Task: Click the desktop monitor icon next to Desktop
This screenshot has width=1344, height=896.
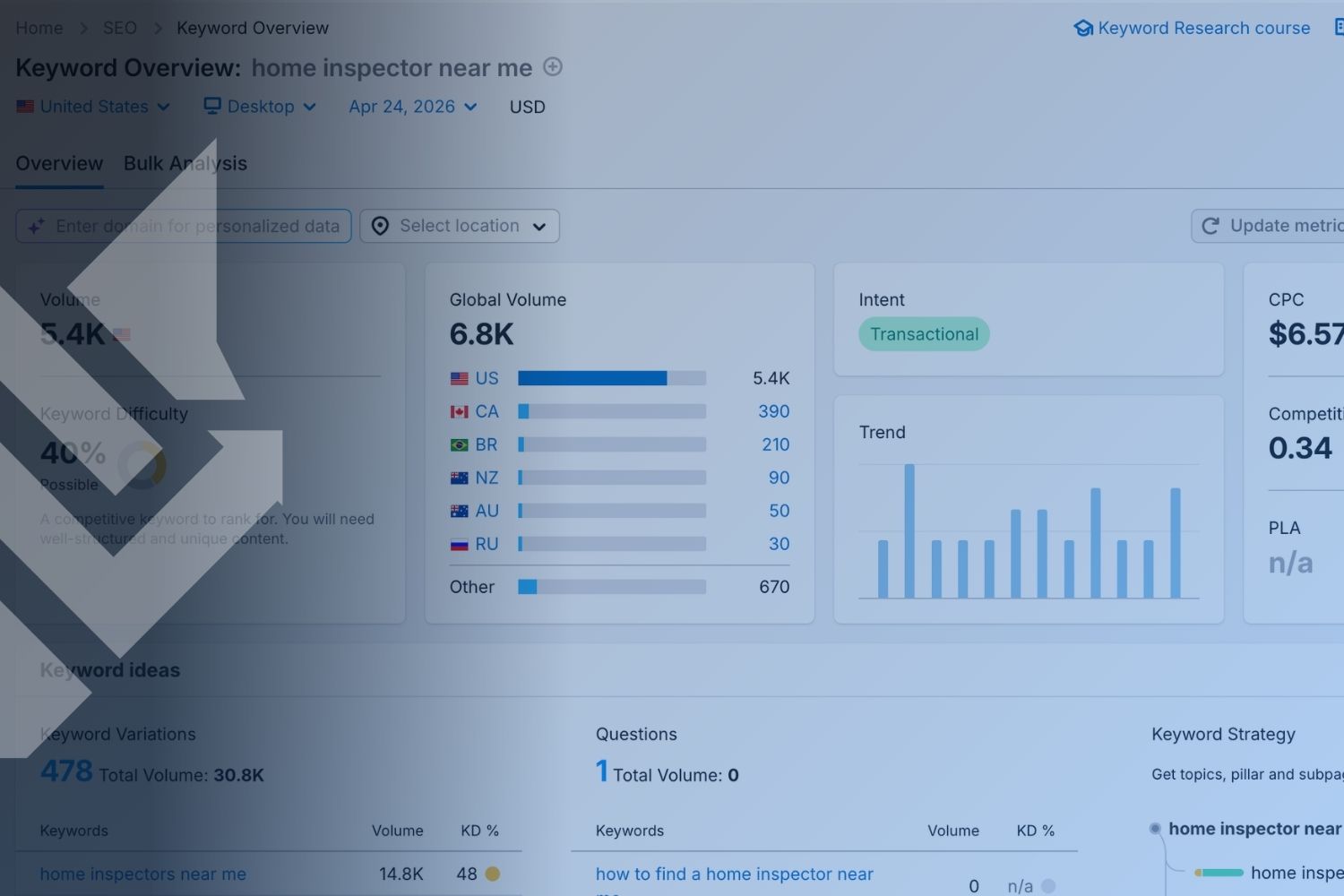Action: coord(211,106)
